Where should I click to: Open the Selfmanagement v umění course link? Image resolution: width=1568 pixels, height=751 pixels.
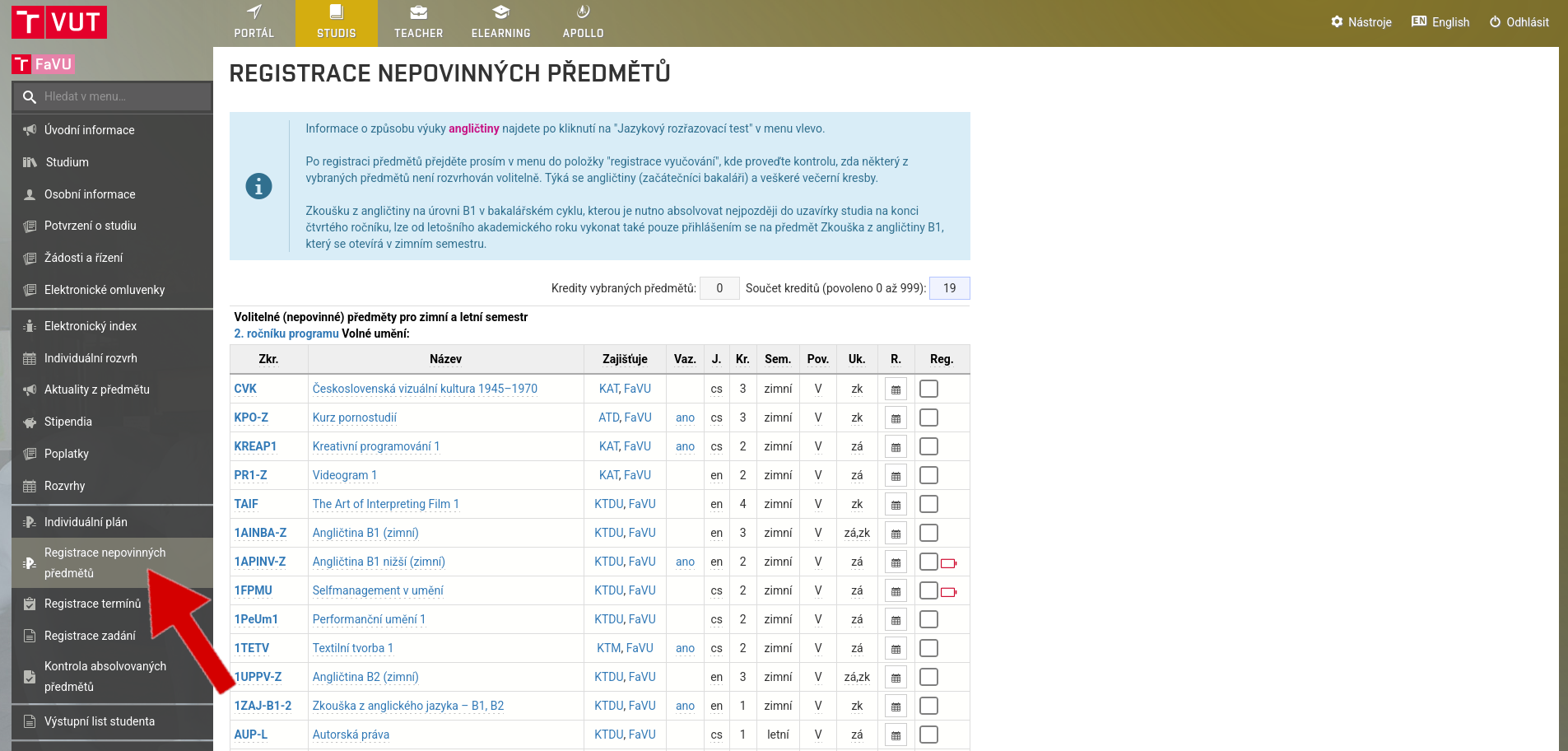[378, 590]
